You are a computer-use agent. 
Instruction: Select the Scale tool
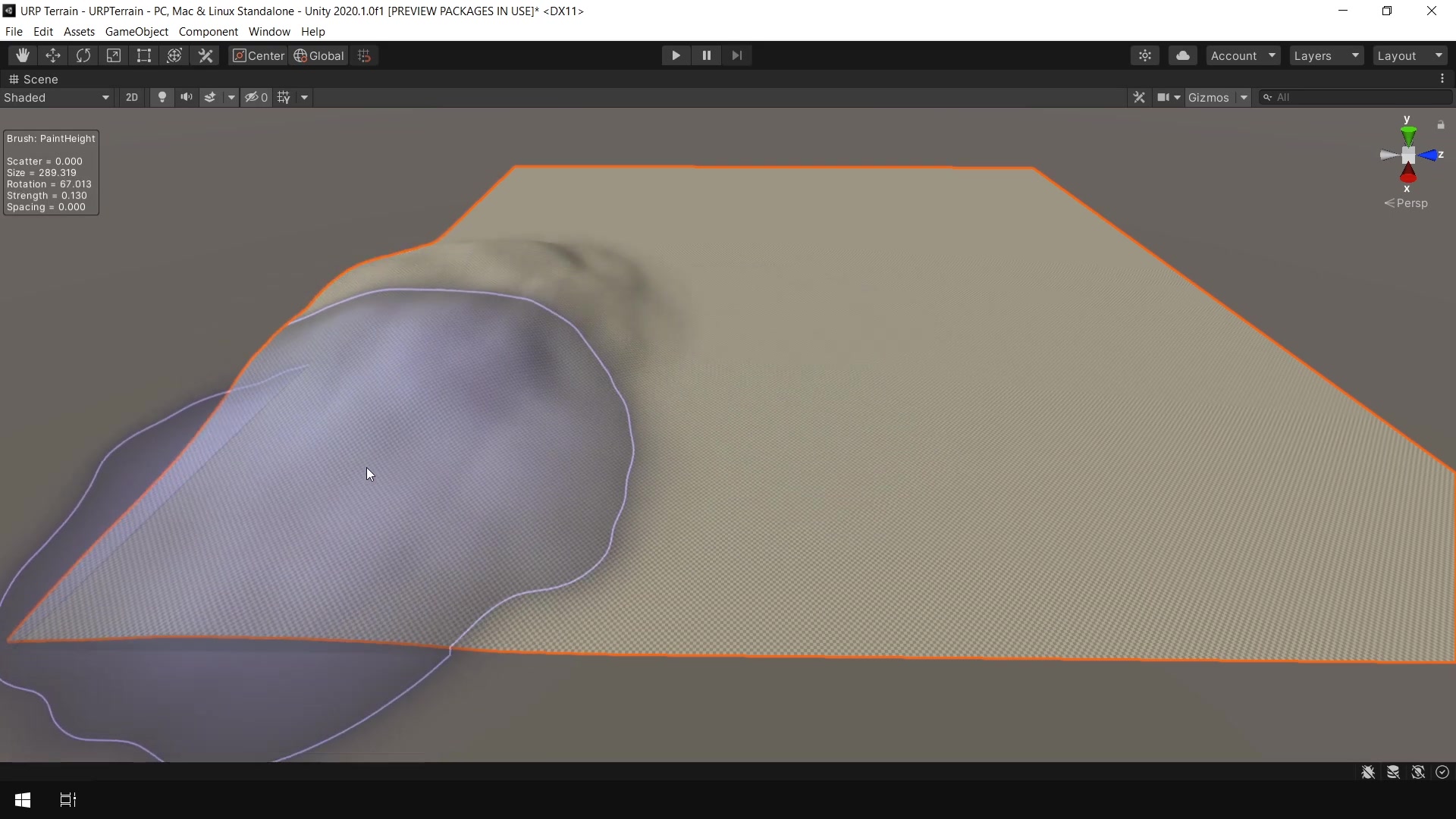[114, 55]
